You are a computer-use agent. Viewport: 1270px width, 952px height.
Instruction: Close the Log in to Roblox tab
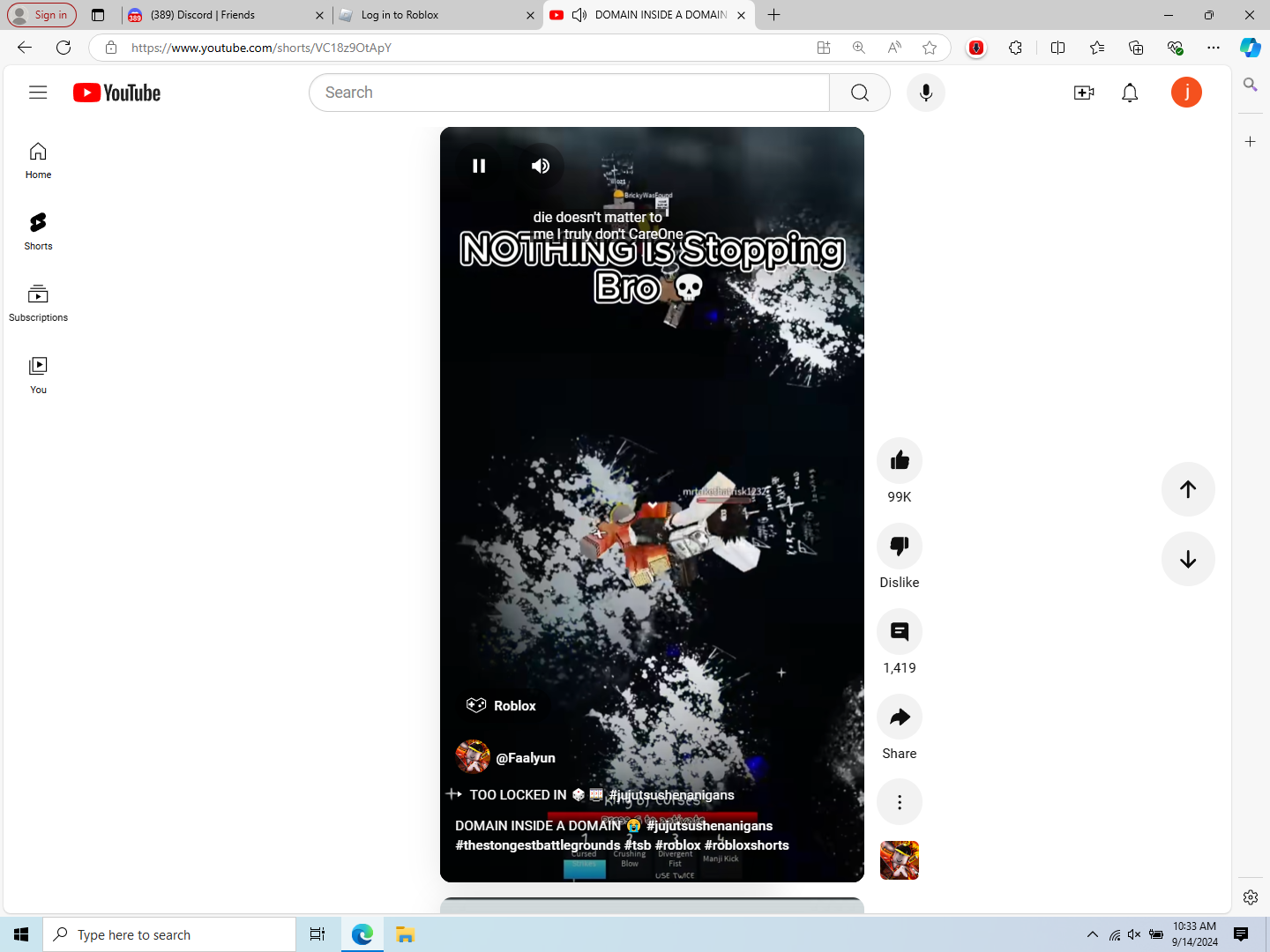coord(530,15)
